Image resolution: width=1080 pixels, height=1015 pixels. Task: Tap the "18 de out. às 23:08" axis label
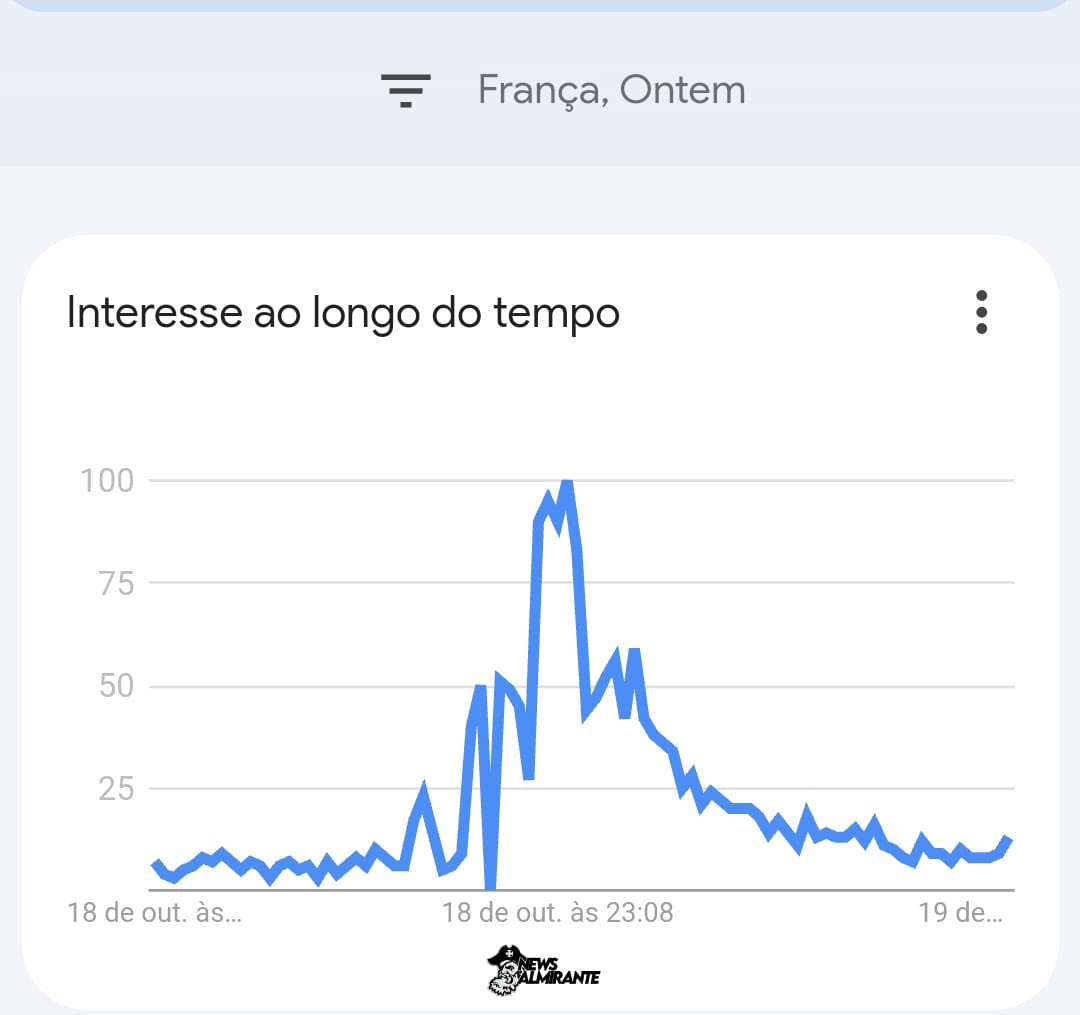click(557, 913)
